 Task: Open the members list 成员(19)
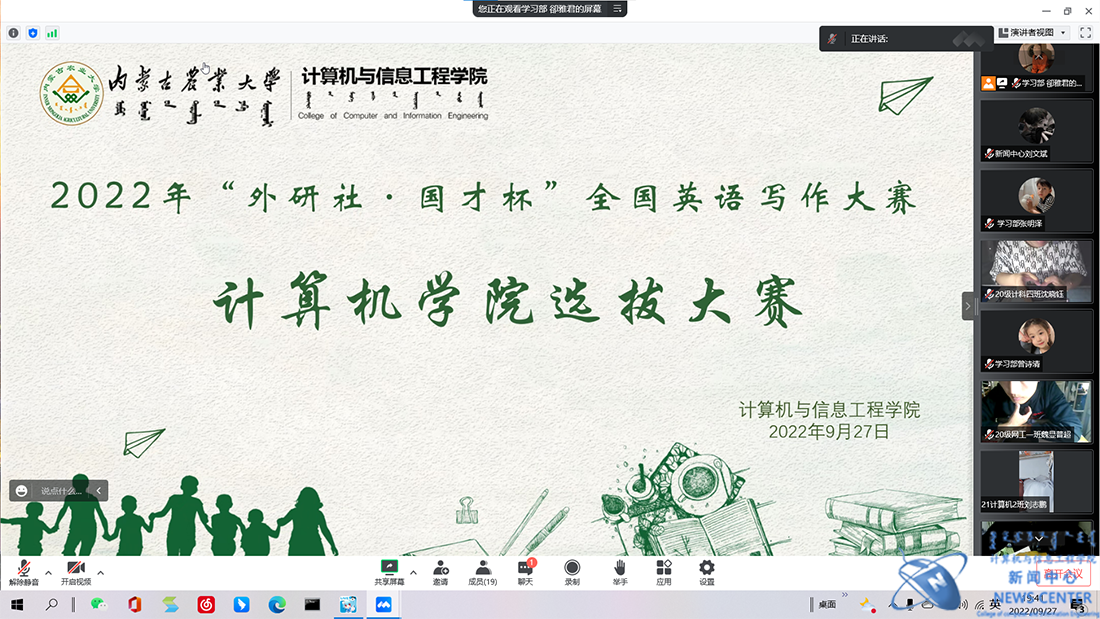[x=483, y=572]
